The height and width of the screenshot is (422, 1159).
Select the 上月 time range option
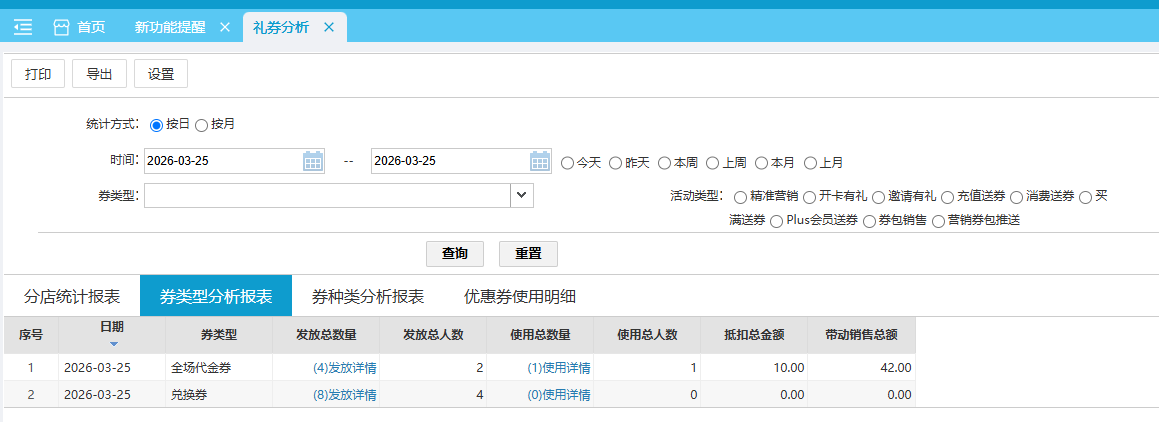[811, 162]
